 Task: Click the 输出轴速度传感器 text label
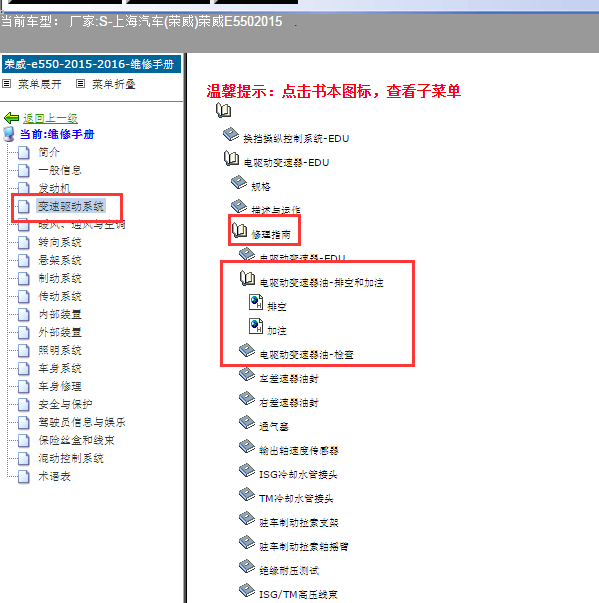tap(299, 450)
